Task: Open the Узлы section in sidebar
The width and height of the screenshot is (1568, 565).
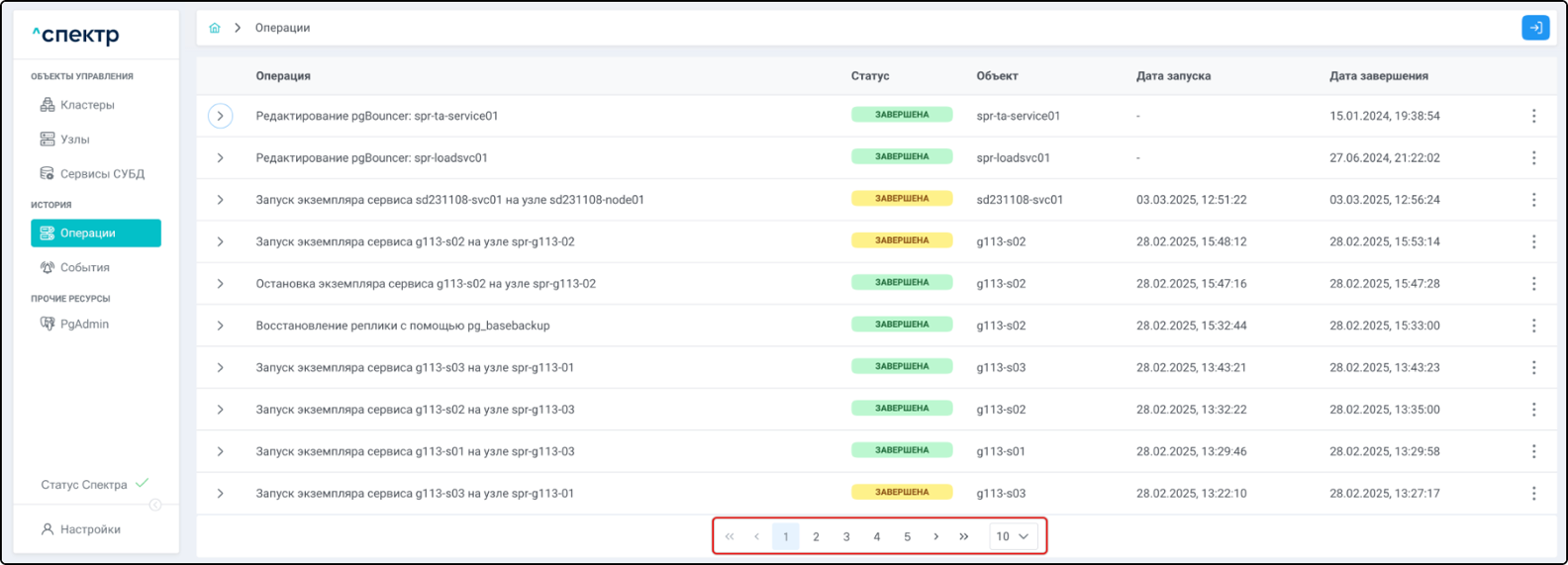Action: point(74,140)
